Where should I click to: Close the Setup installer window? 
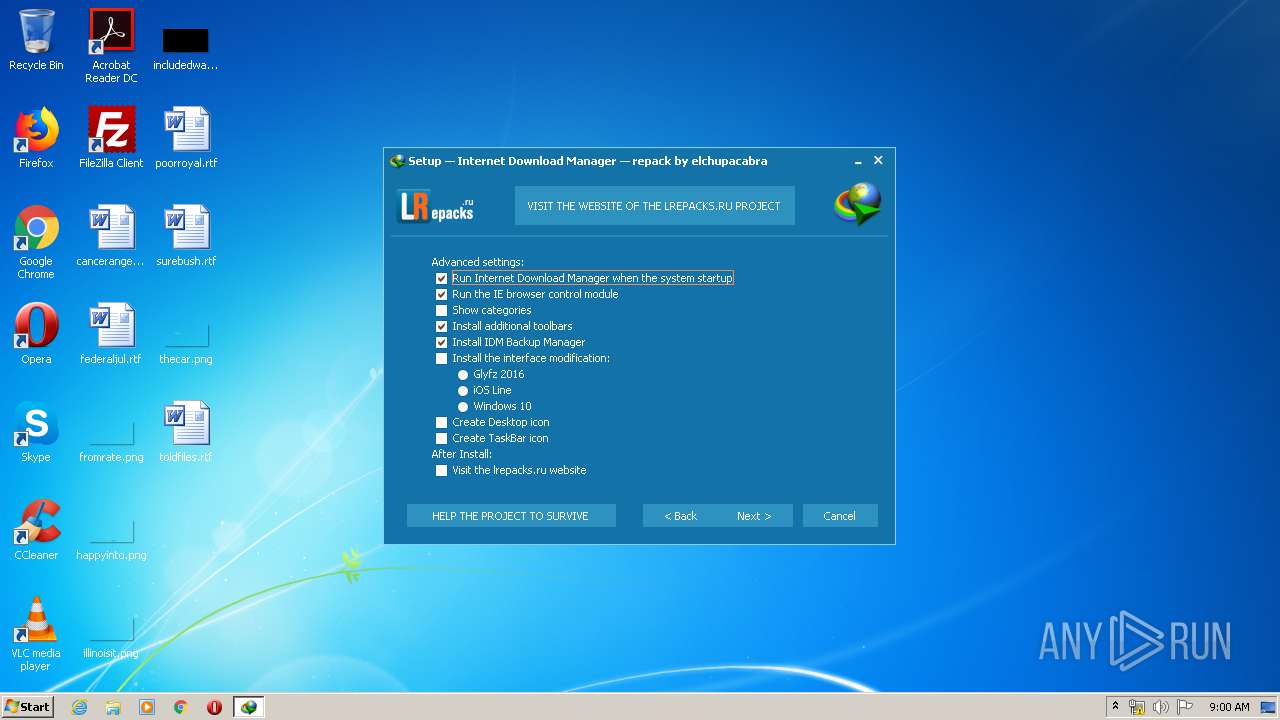pos(878,160)
